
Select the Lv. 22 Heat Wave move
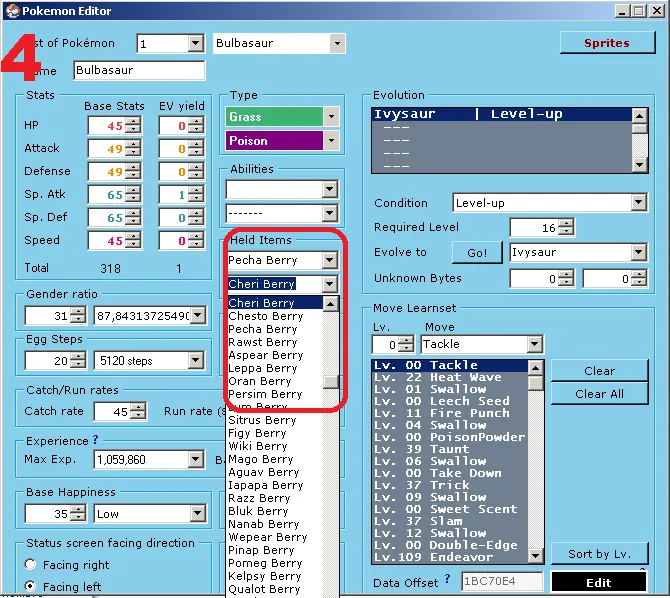[450, 377]
